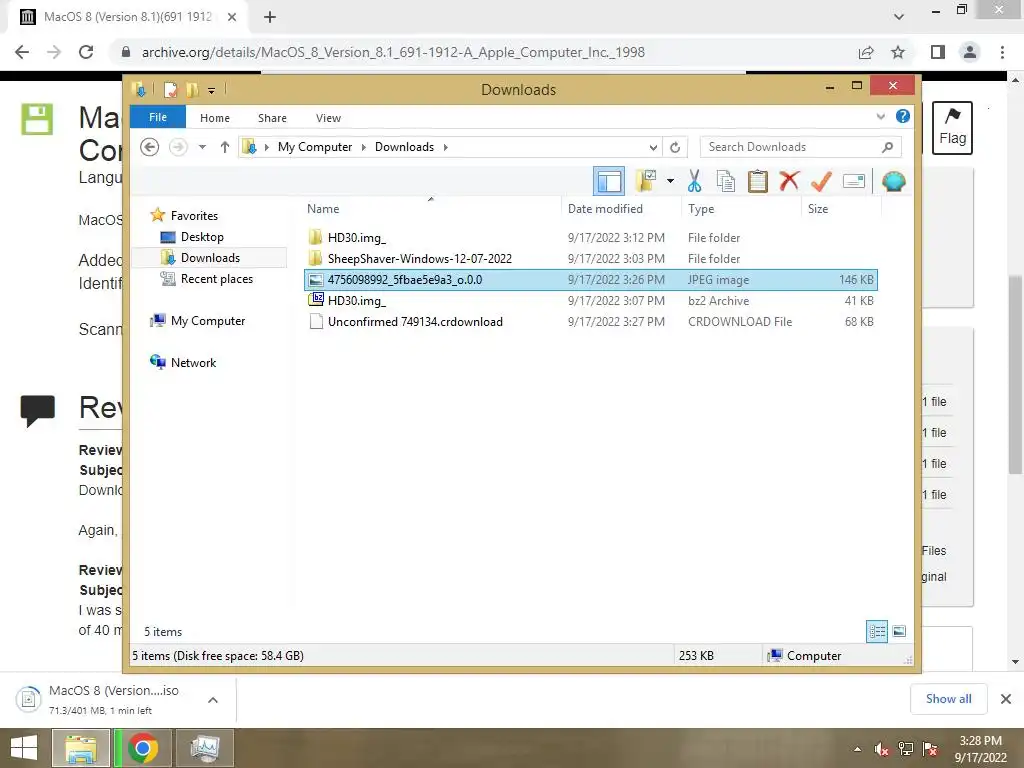Open Classic Shell settings via the shell icon
Screen dimensions: 1024x768
tap(893, 181)
